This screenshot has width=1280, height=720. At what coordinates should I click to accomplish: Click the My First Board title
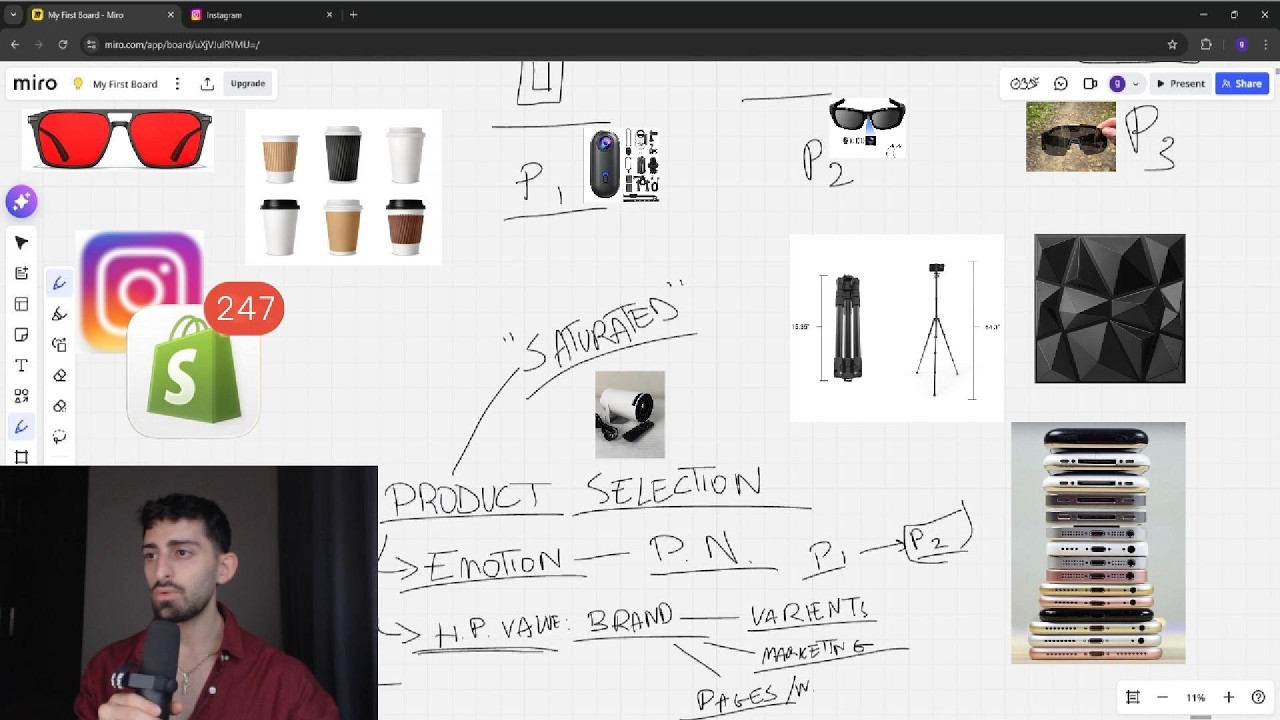coord(125,84)
